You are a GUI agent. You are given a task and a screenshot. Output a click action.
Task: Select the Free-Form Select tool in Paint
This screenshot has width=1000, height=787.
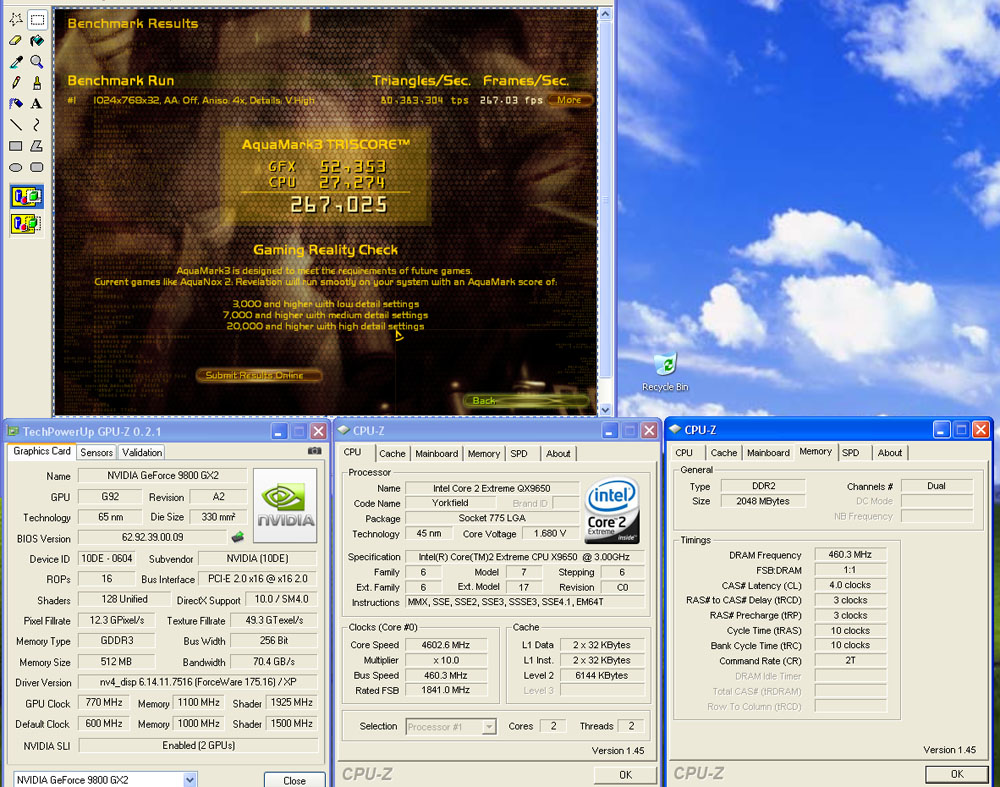click(16, 19)
